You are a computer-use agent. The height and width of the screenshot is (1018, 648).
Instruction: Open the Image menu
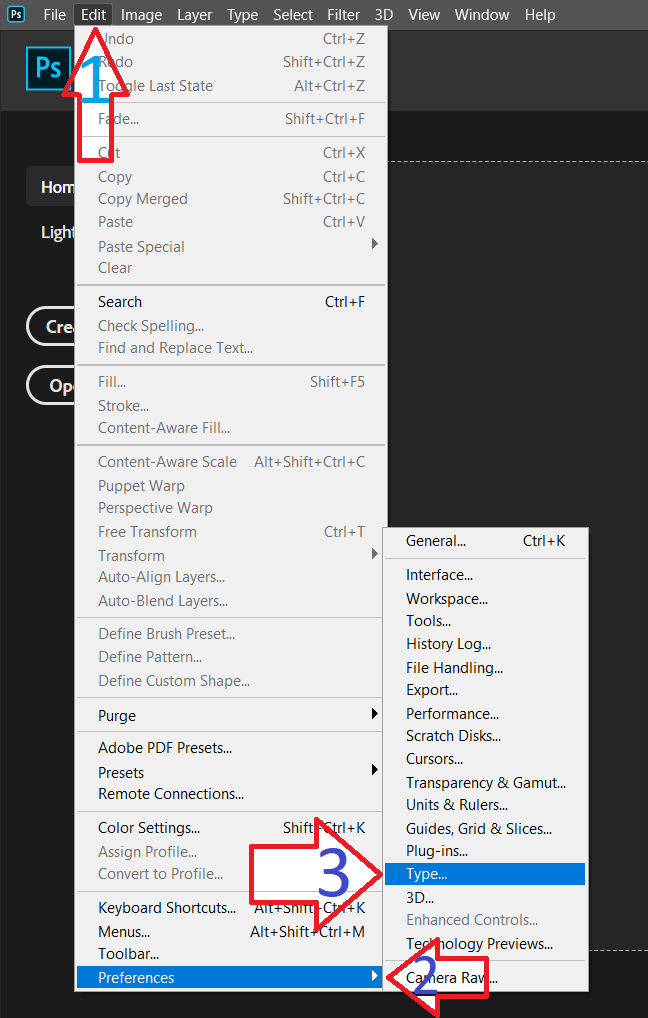pos(141,14)
